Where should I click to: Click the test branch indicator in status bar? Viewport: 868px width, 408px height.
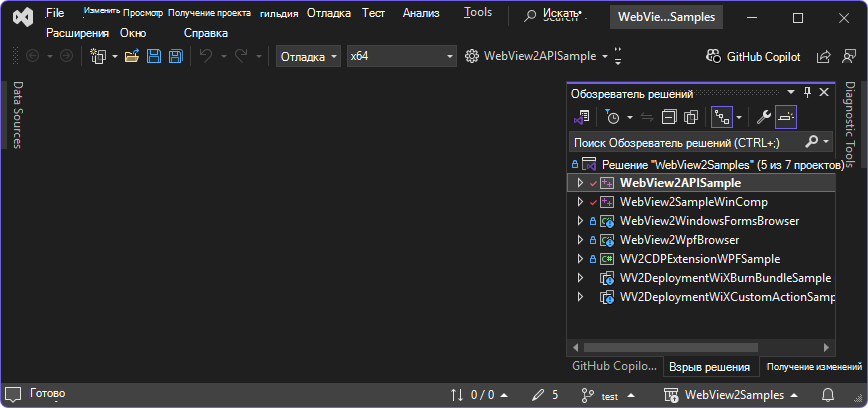(608, 396)
